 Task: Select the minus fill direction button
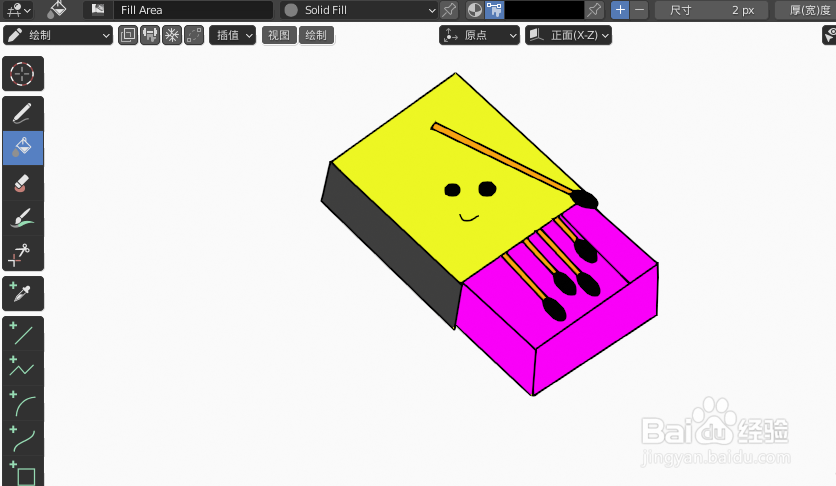click(x=640, y=10)
